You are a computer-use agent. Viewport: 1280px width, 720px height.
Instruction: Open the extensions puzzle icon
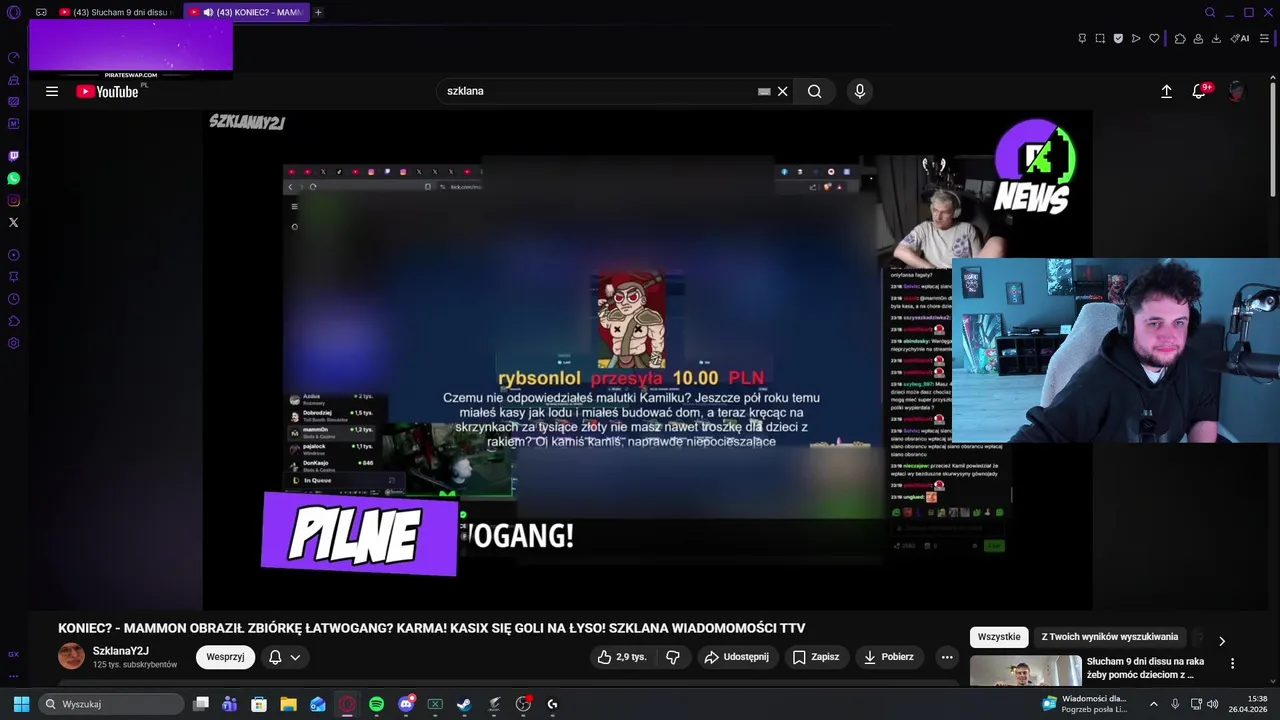[1180, 38]
